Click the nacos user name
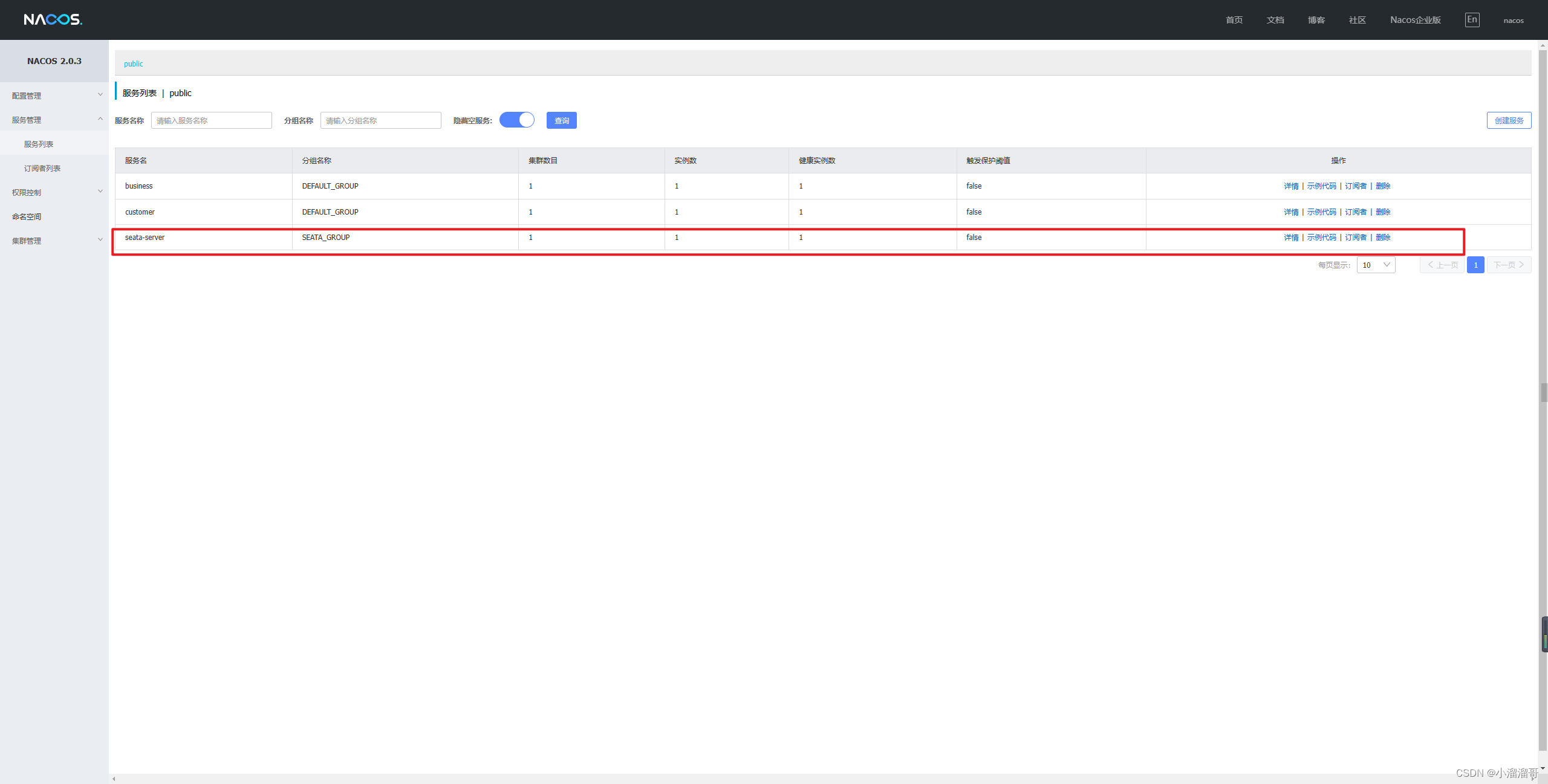Screen dimensions: 1548x784 pos(1514,21)
